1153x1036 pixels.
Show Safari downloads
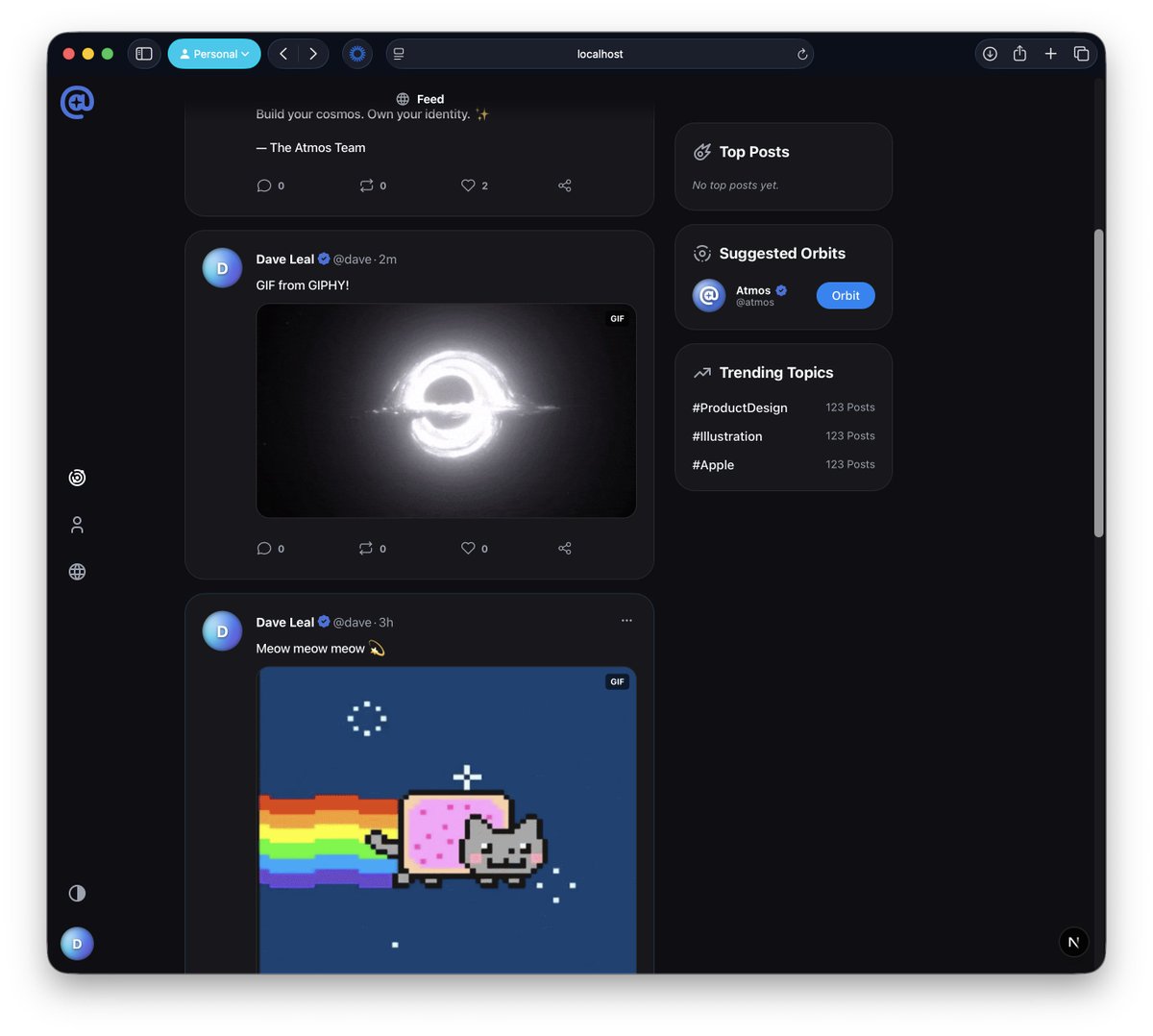pyautogui.click(x=990, y=54)
